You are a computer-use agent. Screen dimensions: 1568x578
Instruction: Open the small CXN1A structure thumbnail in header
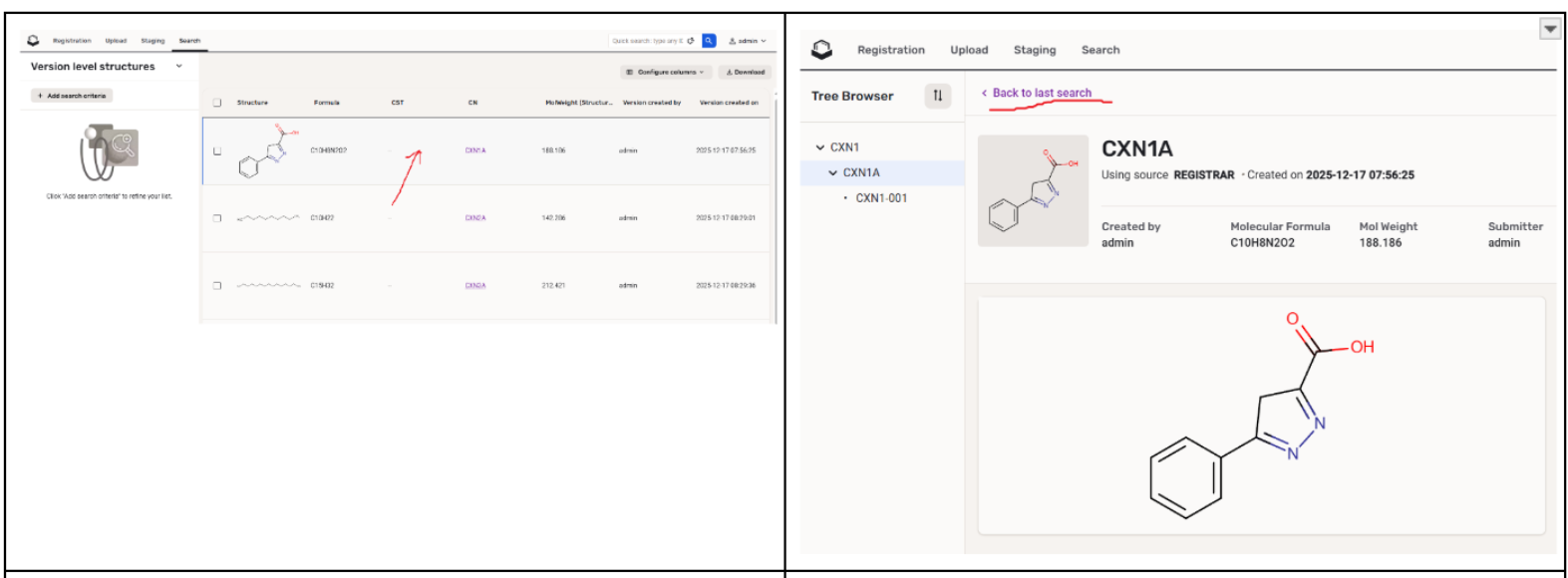[1033, 191]
